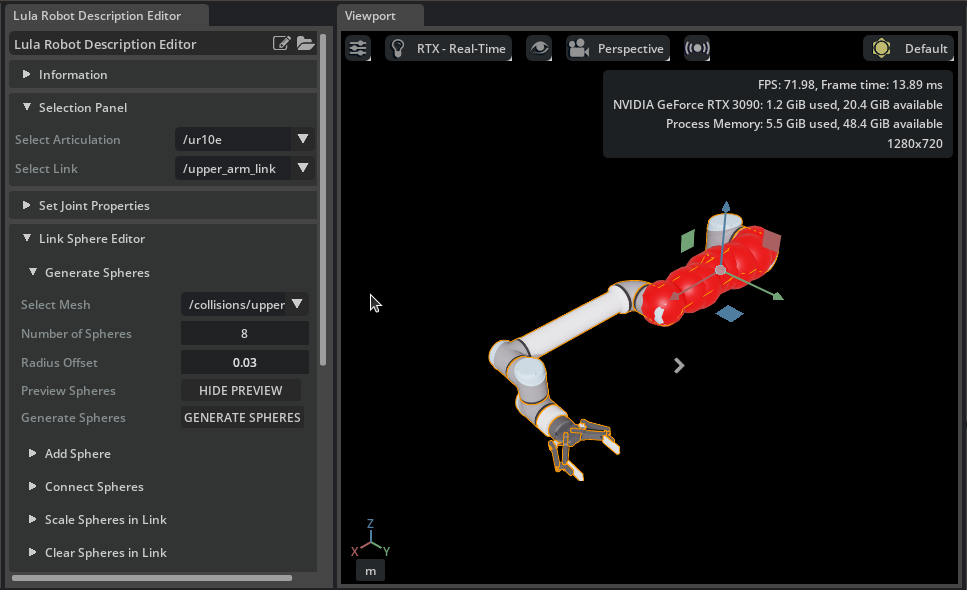This screenshot has width=967, height=590.
Task: Open the RTX - Real-Time renderer menu
Action: click(x=448, y=47)
